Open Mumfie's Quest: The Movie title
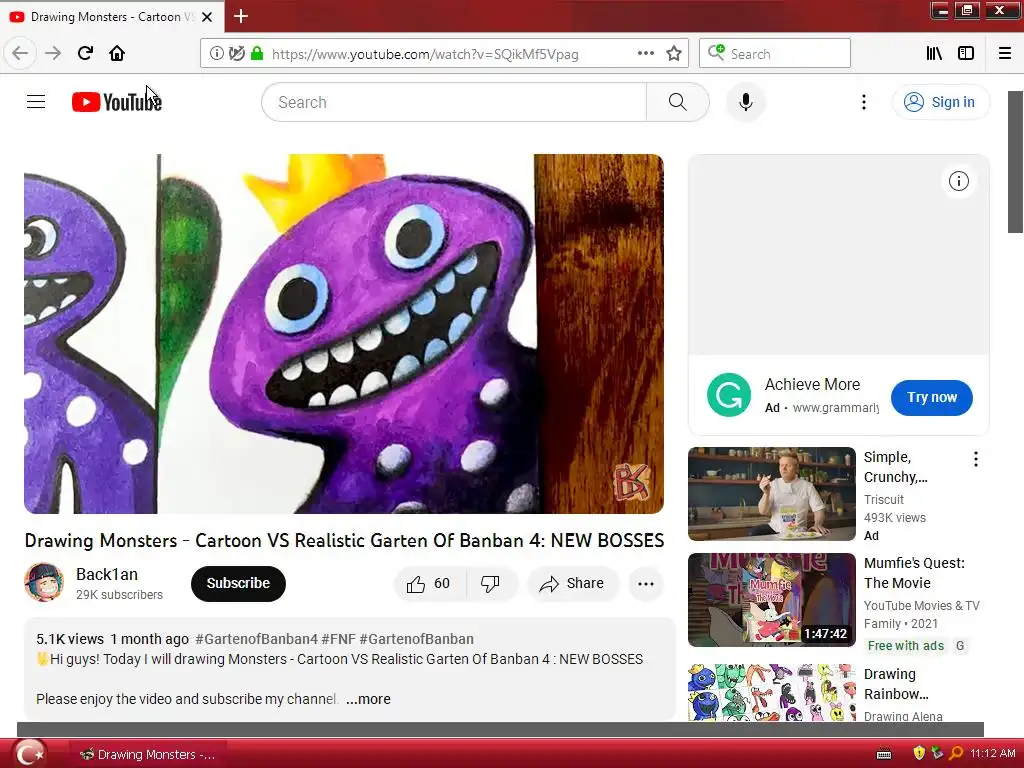The width and height of the screenshot is (1024, 768). tap(914, 573)
